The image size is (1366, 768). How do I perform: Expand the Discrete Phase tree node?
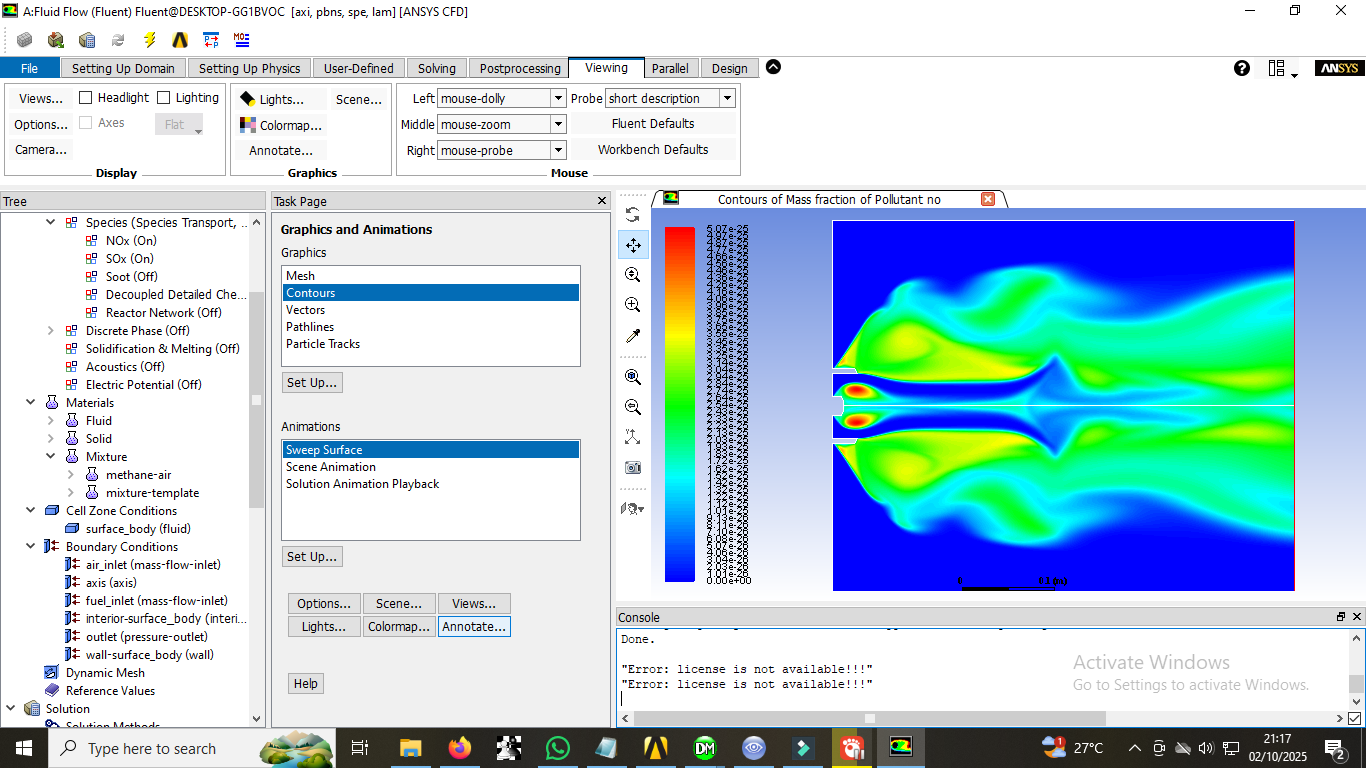point(51,331)
